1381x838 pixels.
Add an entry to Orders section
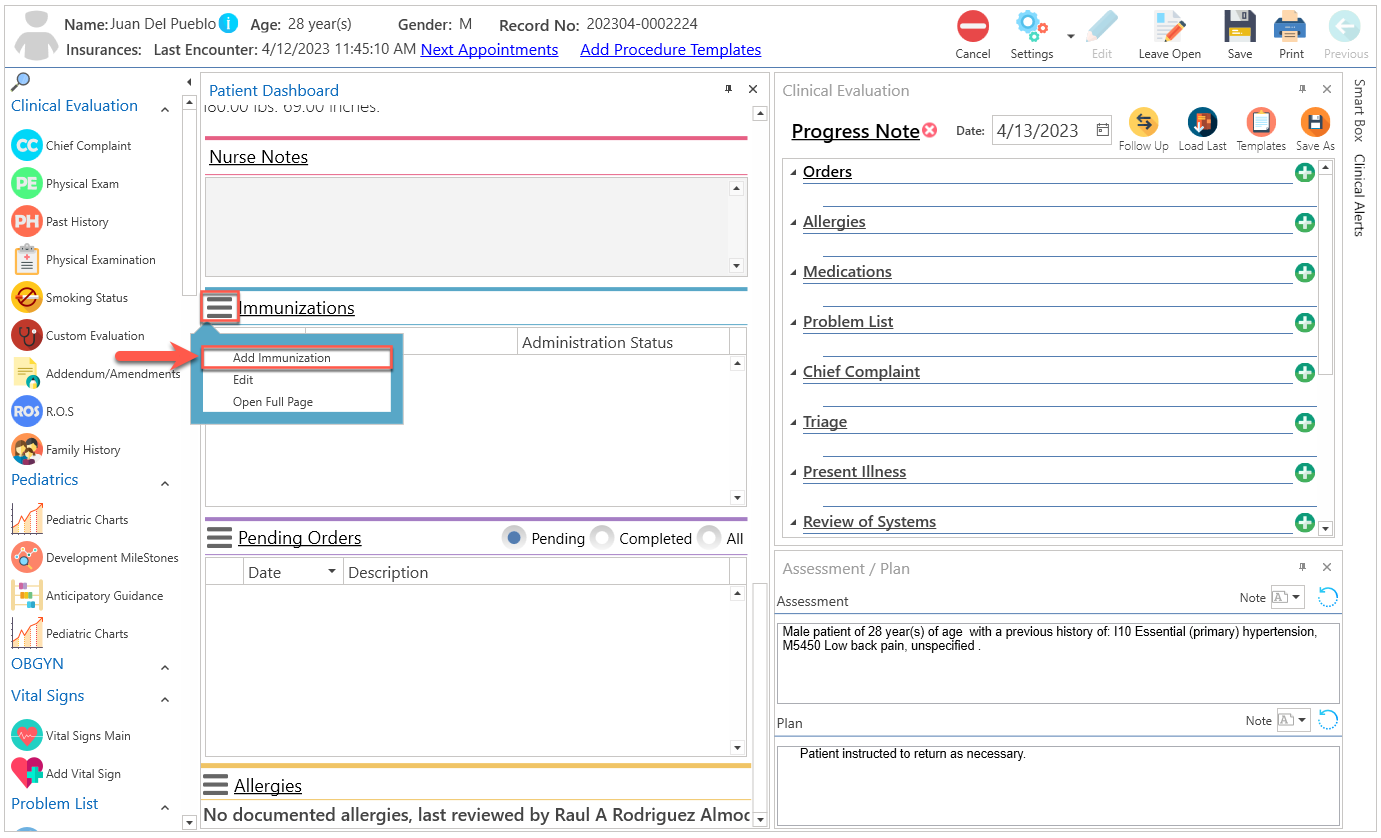coord(1304,173)
